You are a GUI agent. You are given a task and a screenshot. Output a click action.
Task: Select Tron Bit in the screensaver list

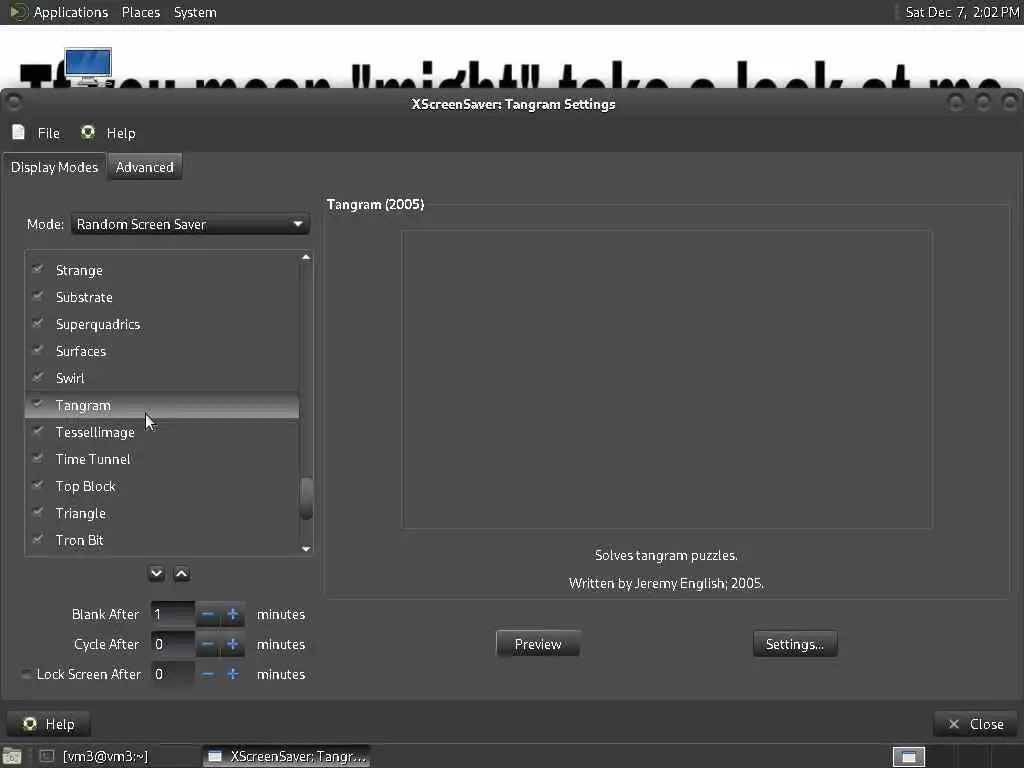click(x=162, y=540)
